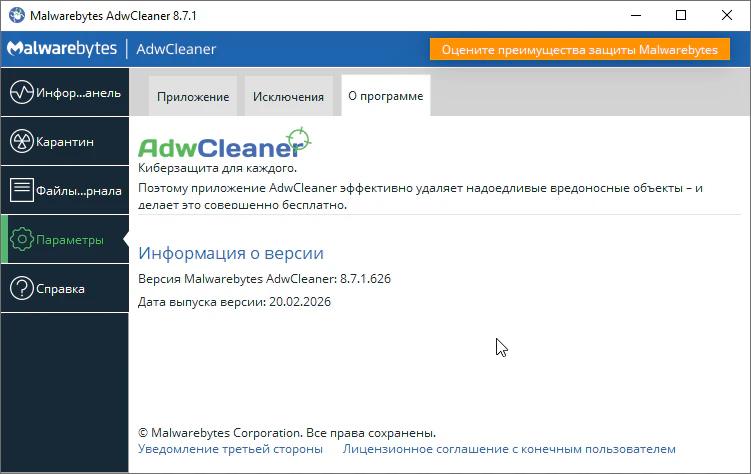Switch to the Приложение tab

(193, 97)
